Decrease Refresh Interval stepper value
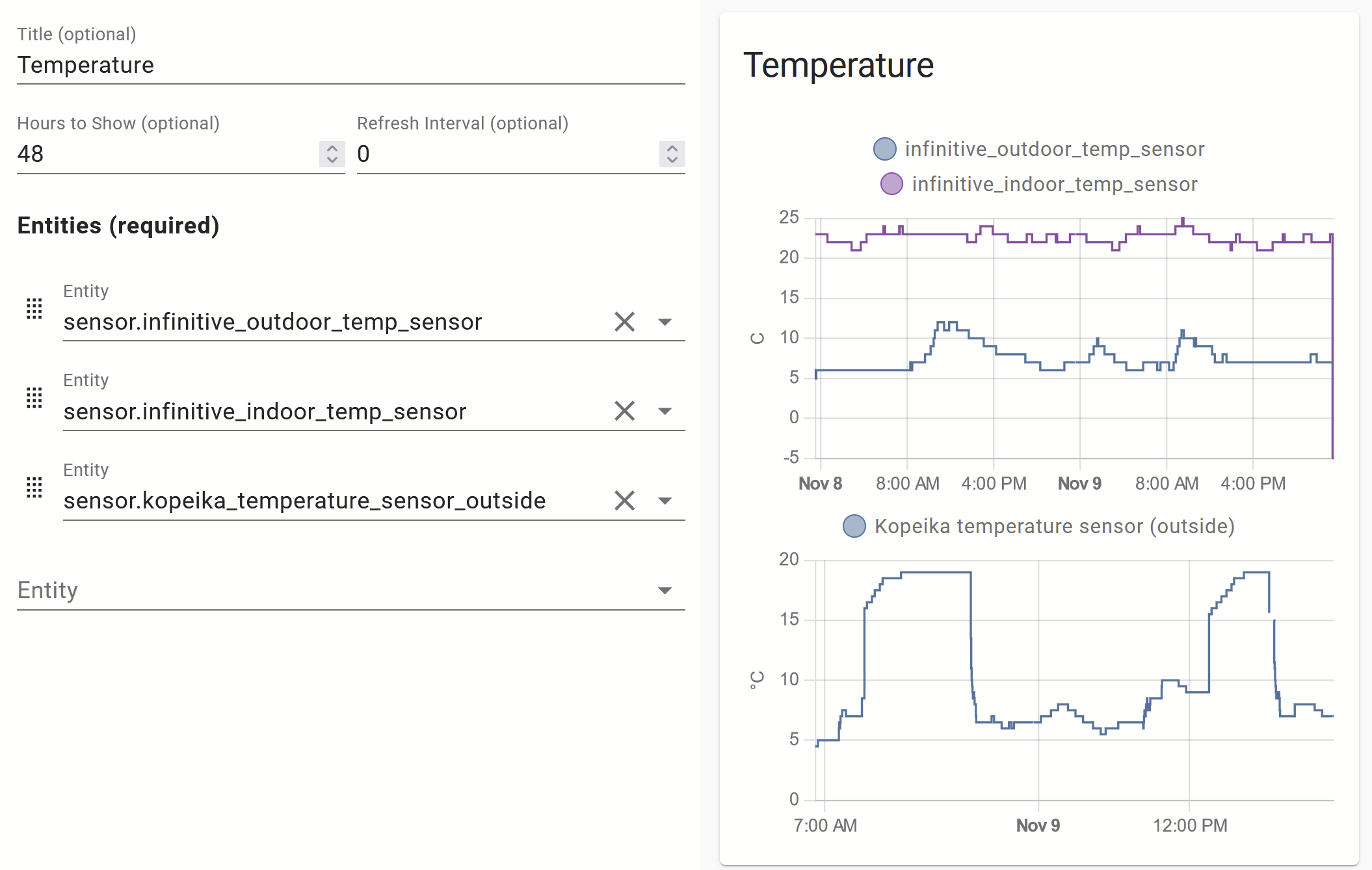This screenshot has height=870, width=1372. tap(672, 160)
